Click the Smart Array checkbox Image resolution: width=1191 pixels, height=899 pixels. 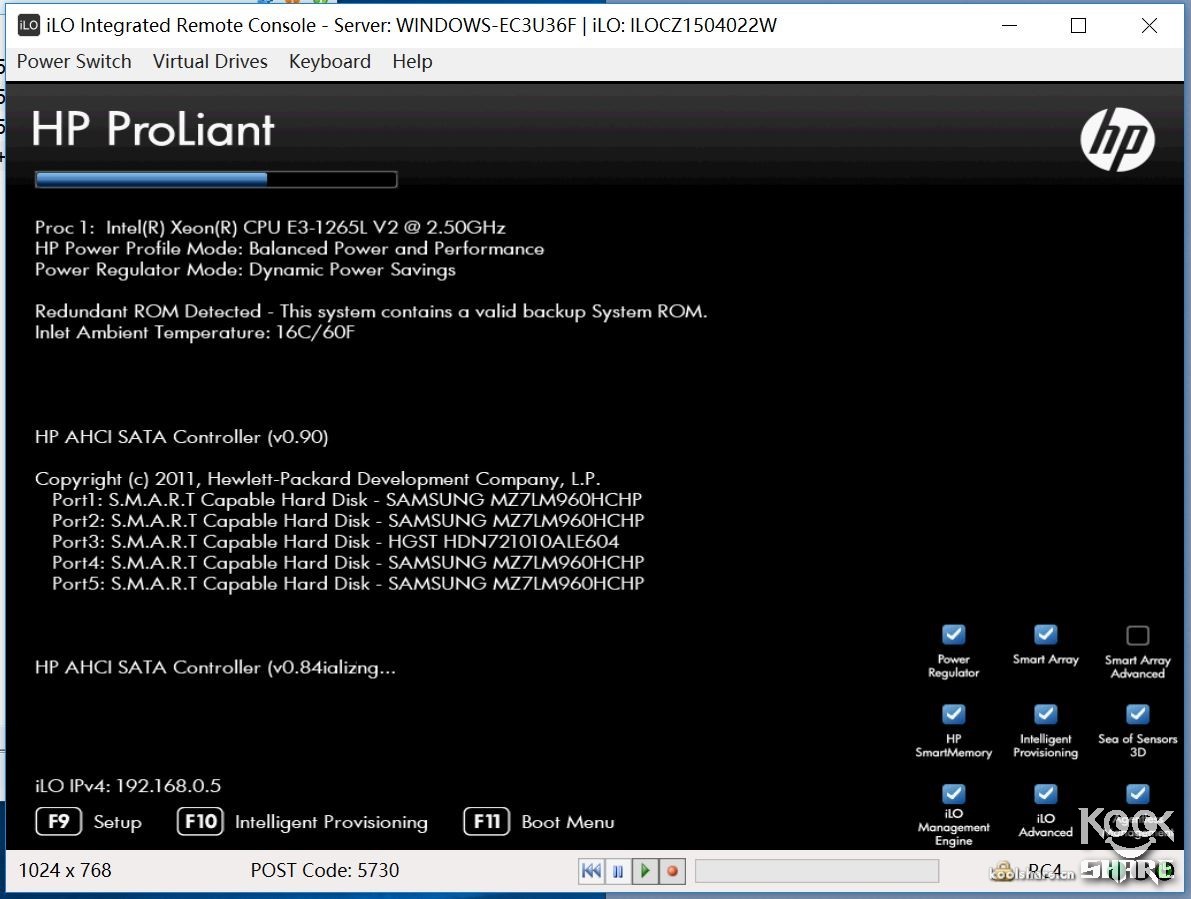(x=1045, y=634)
